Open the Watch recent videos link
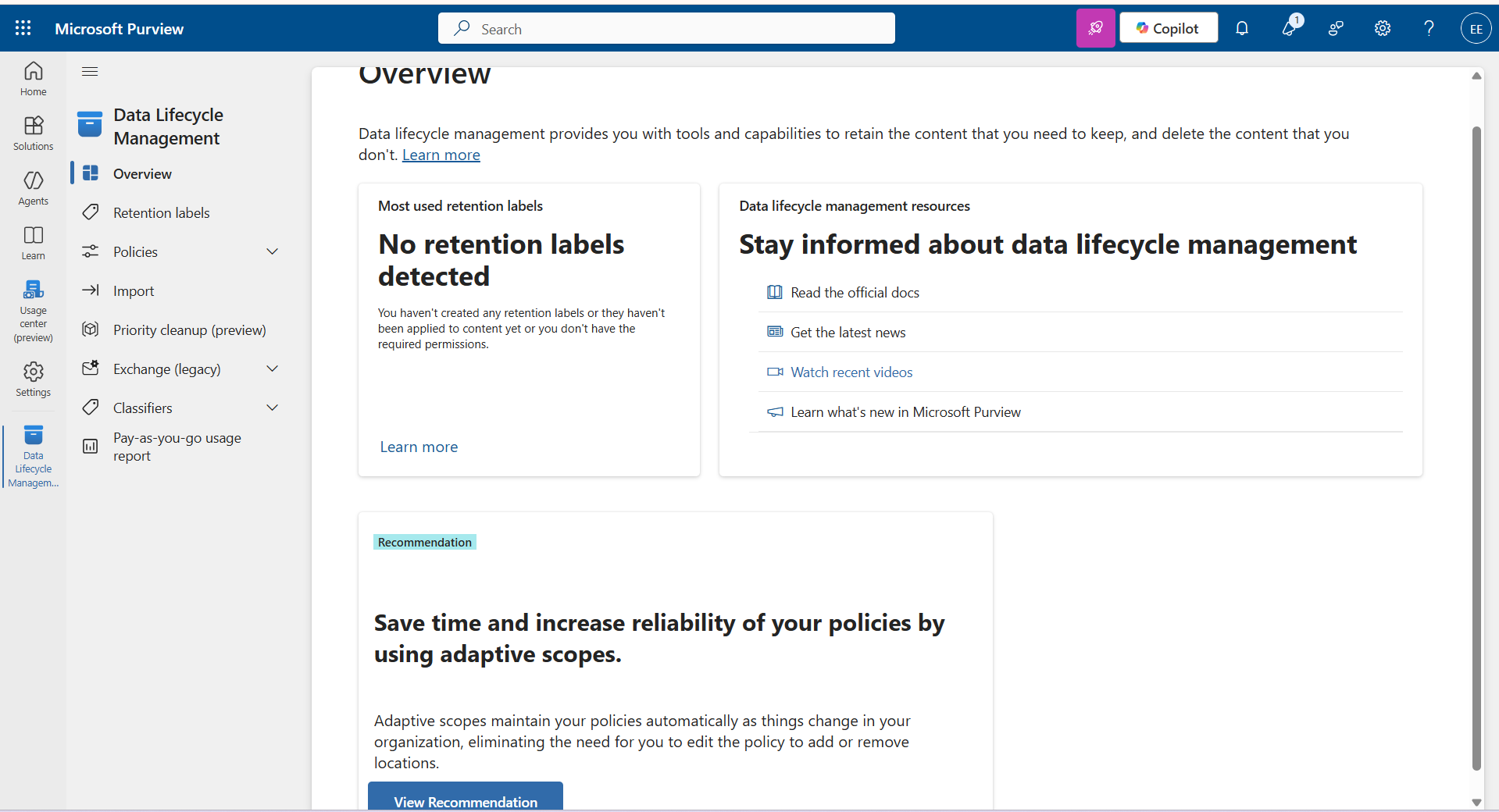The image size is (1499, 812). pos(851,372)
